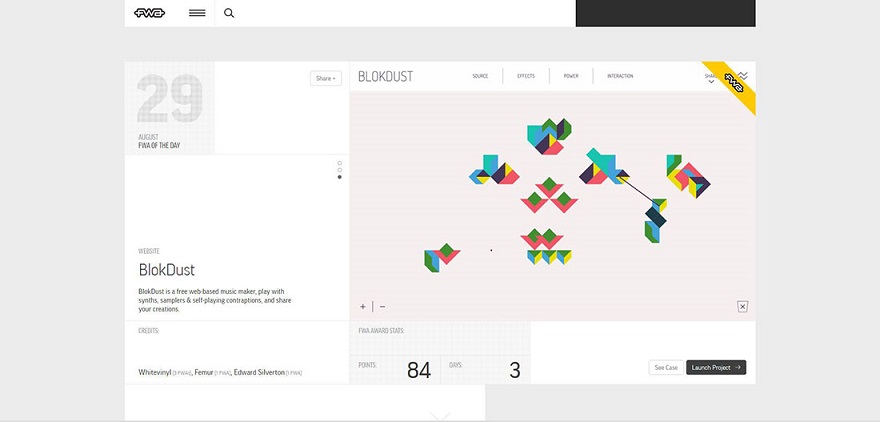Open the Power menu in BlokDust
Image resolution: width=880 pixels, height=422 pixels.
570,76
